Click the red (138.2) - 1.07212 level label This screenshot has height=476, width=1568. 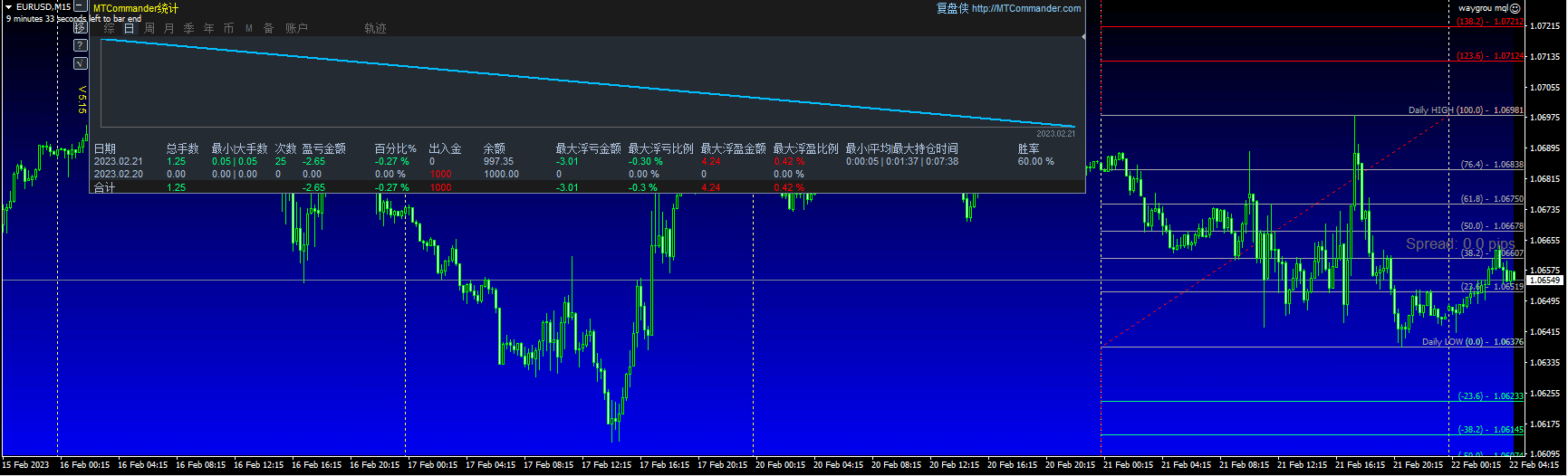[1490, 22]
